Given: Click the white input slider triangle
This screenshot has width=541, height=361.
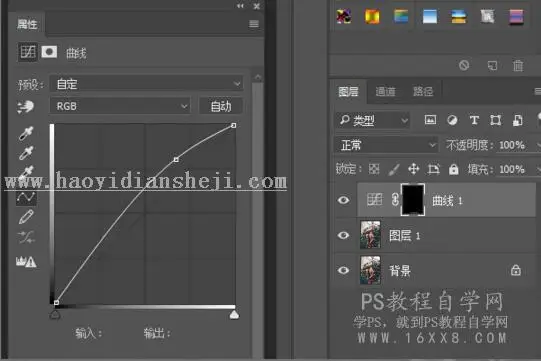Looking at the screenshot, I should [x=234, y=314].
